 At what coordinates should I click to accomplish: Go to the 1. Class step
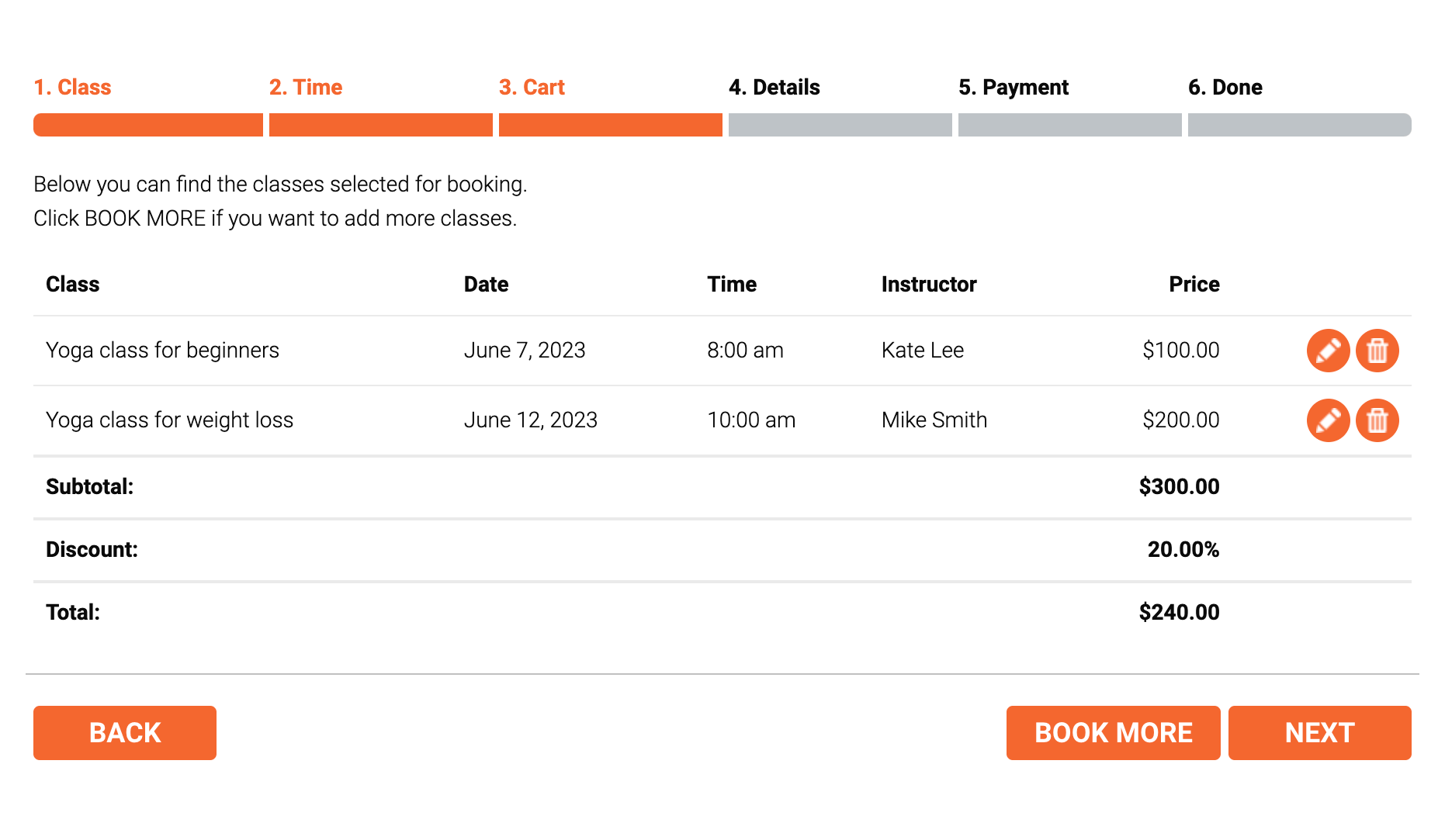click(x=72, y=87)
